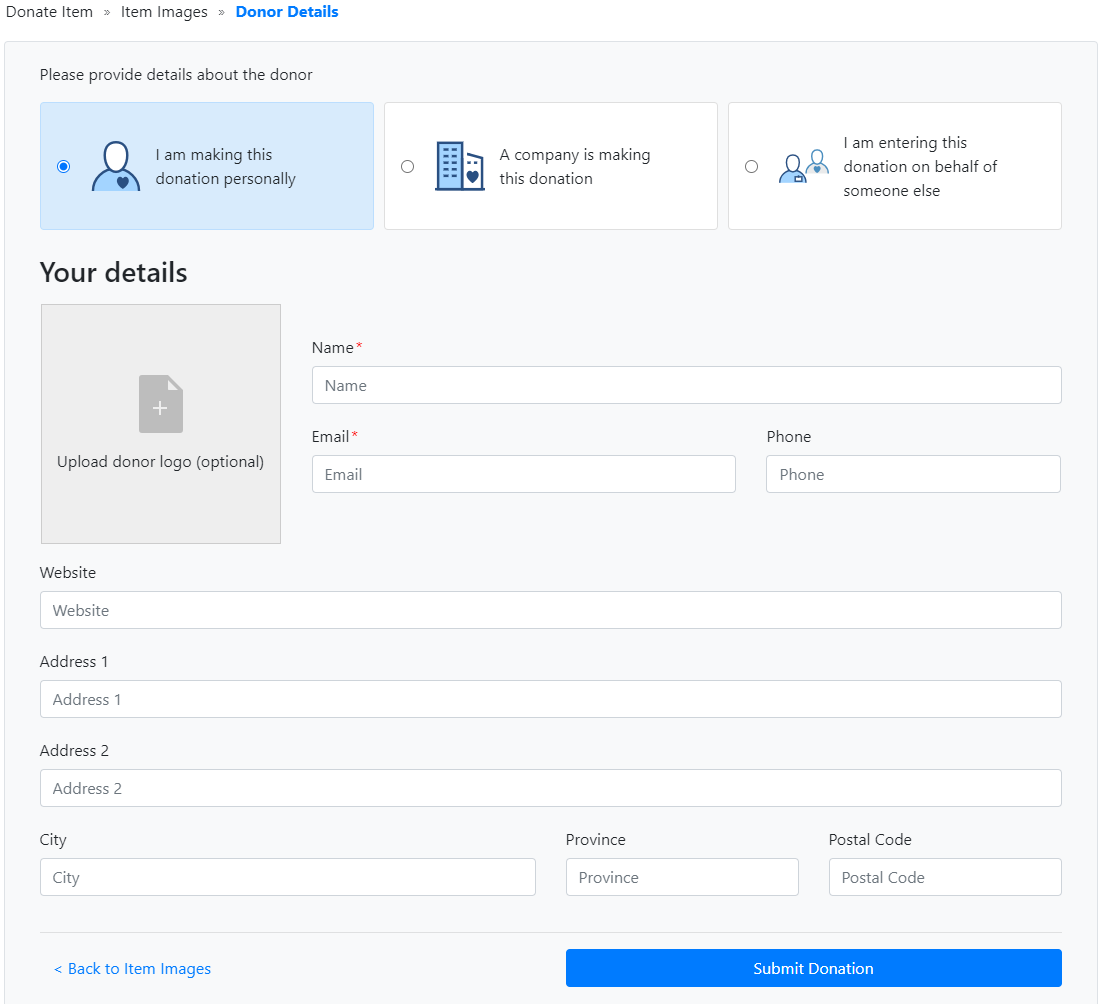Focus the Website field
The width and height of the screenshot is (1098, 1004).
pos(550,610)
